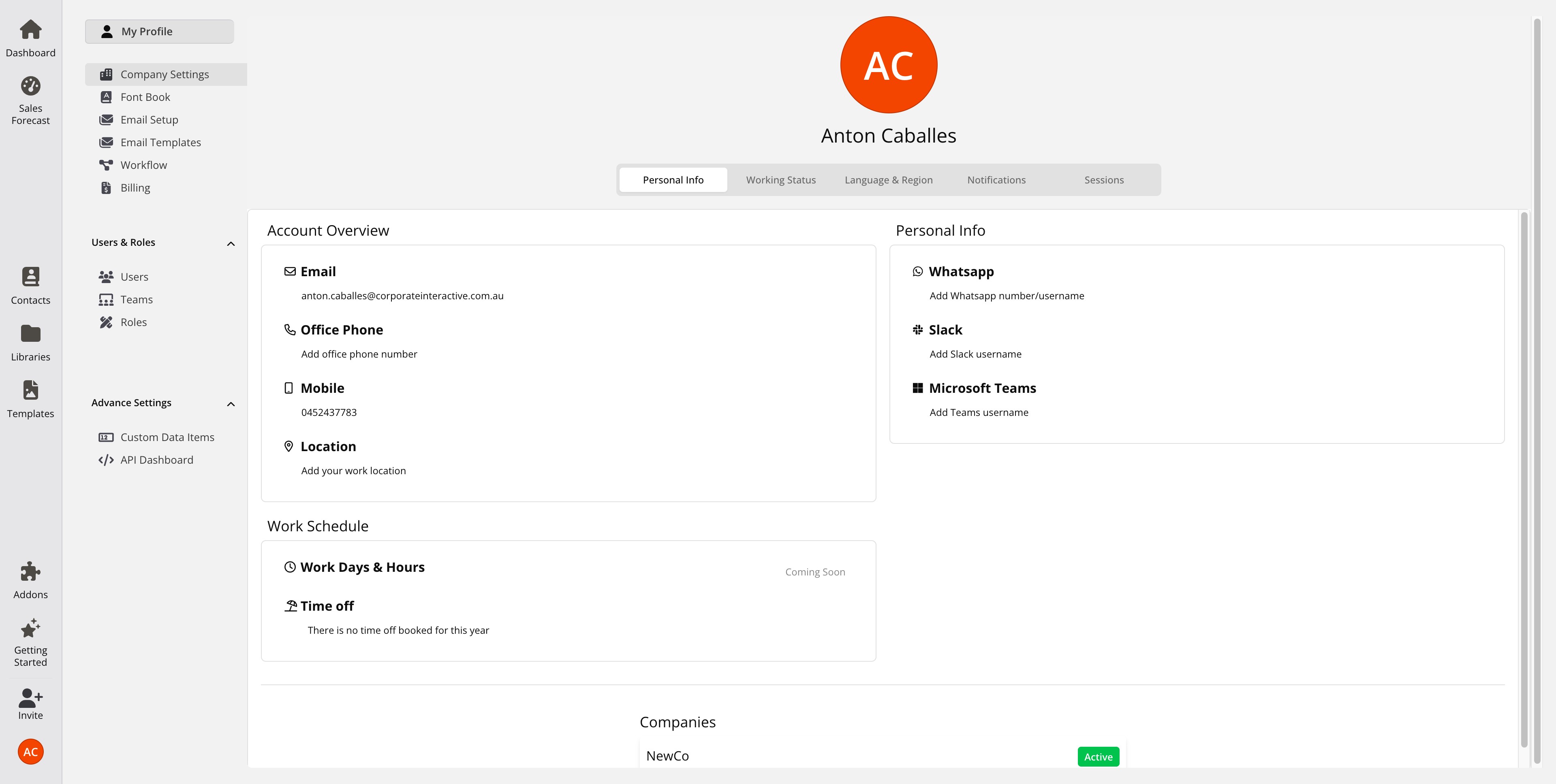This screenshot has width=1556, height=784.
Task: Open the Libraries folder icon
Action: pos(30,334)
